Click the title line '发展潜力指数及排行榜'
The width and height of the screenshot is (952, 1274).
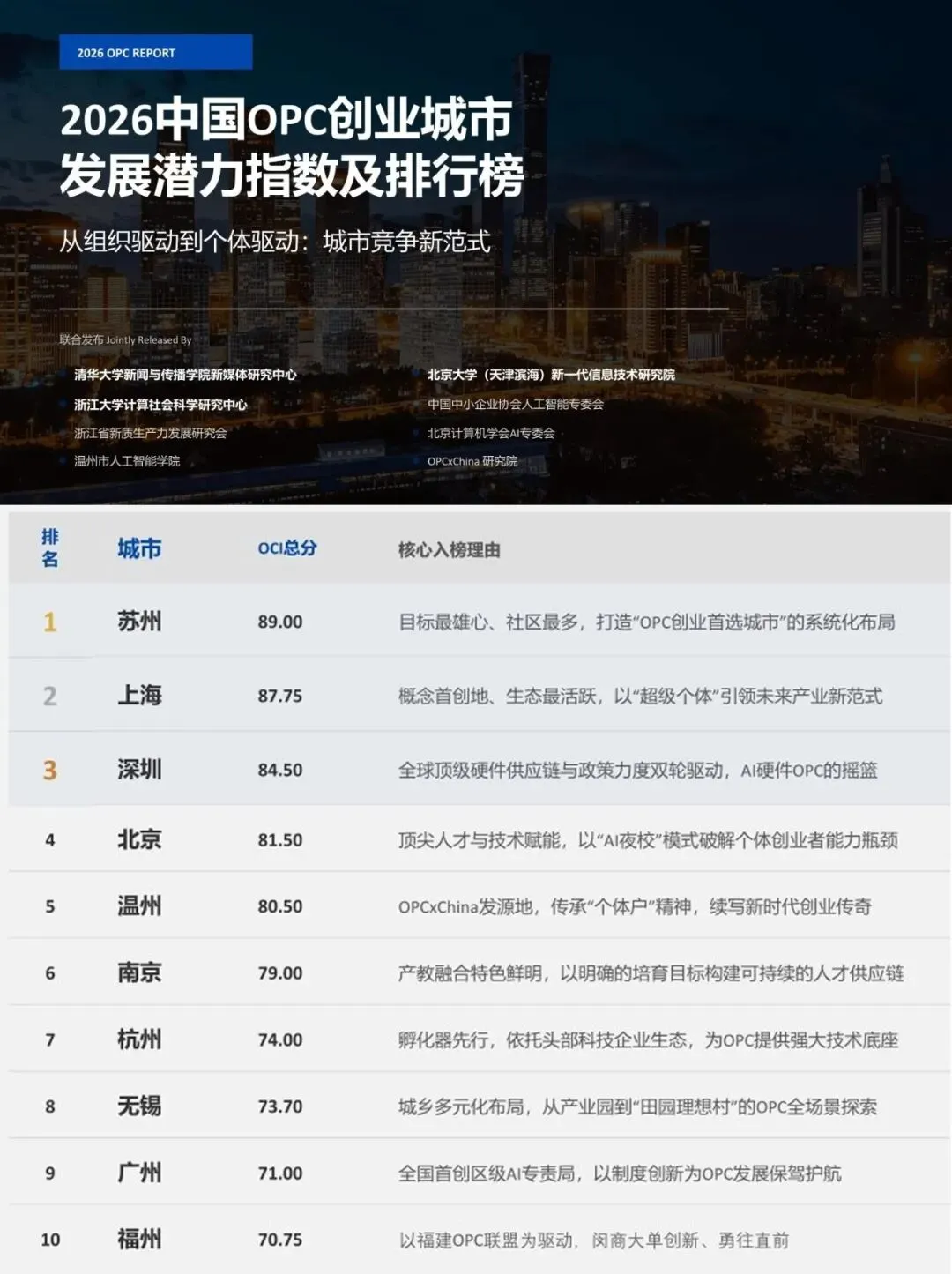click(x=292, y=175)
